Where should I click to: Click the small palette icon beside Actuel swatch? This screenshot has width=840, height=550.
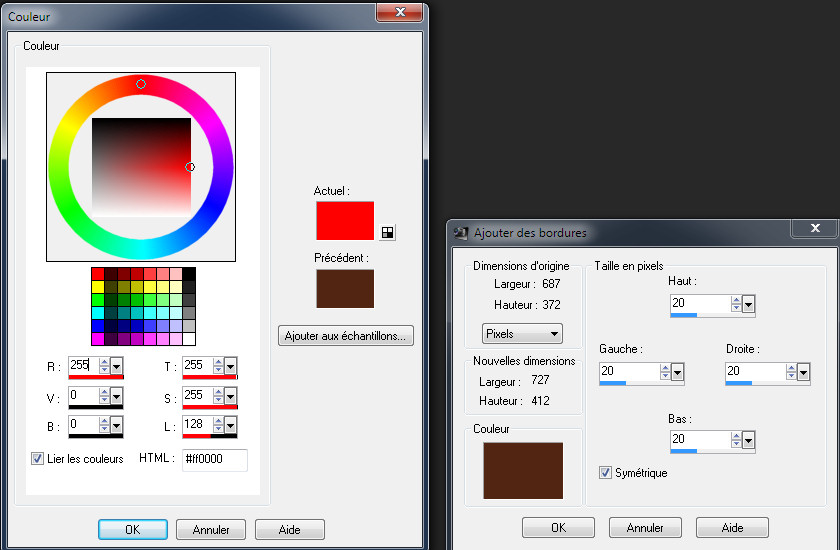click(x=387, y=232)
